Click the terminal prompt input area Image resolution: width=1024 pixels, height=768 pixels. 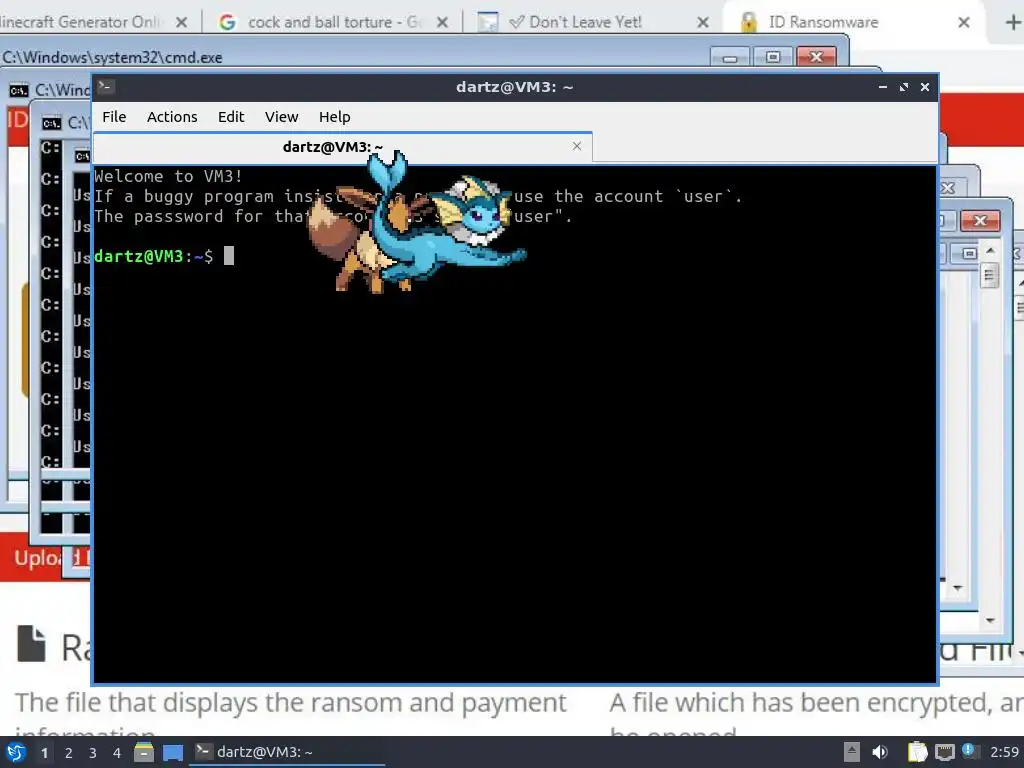(x=229, y=255)
